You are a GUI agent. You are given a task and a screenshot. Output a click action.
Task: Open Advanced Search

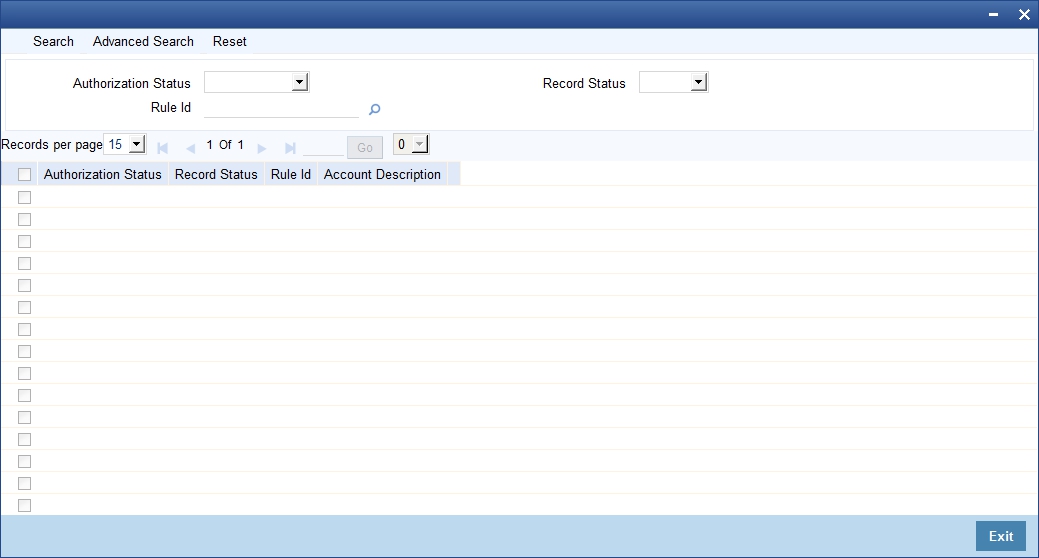click(143, 41)
